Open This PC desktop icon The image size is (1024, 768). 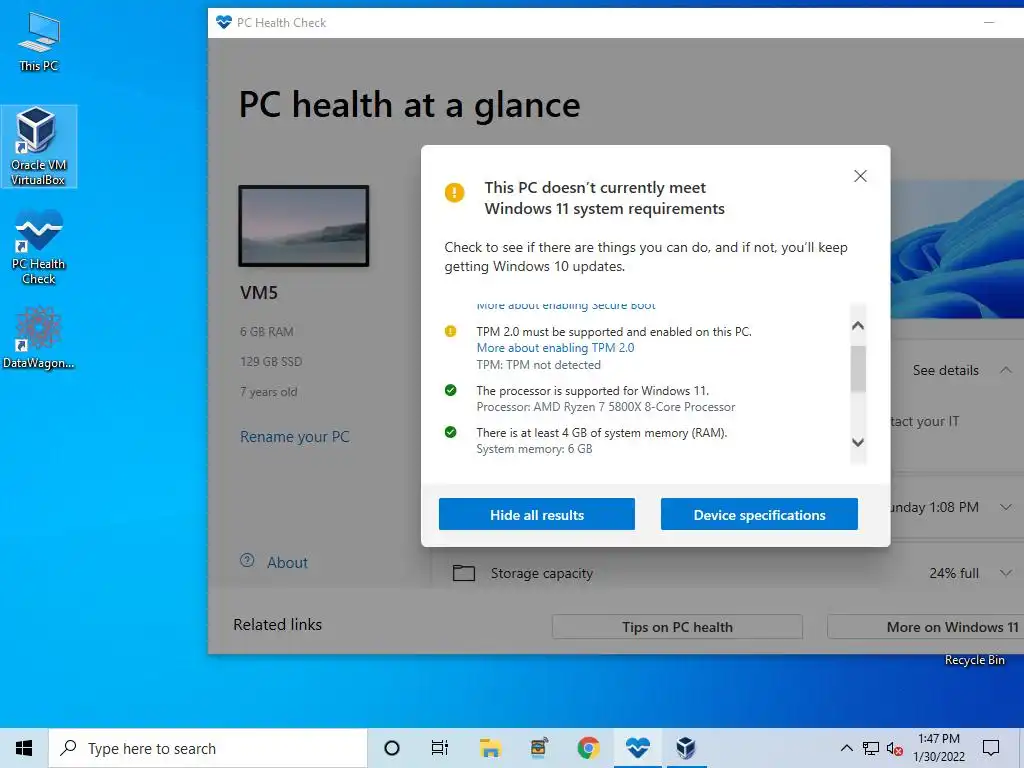39,42
